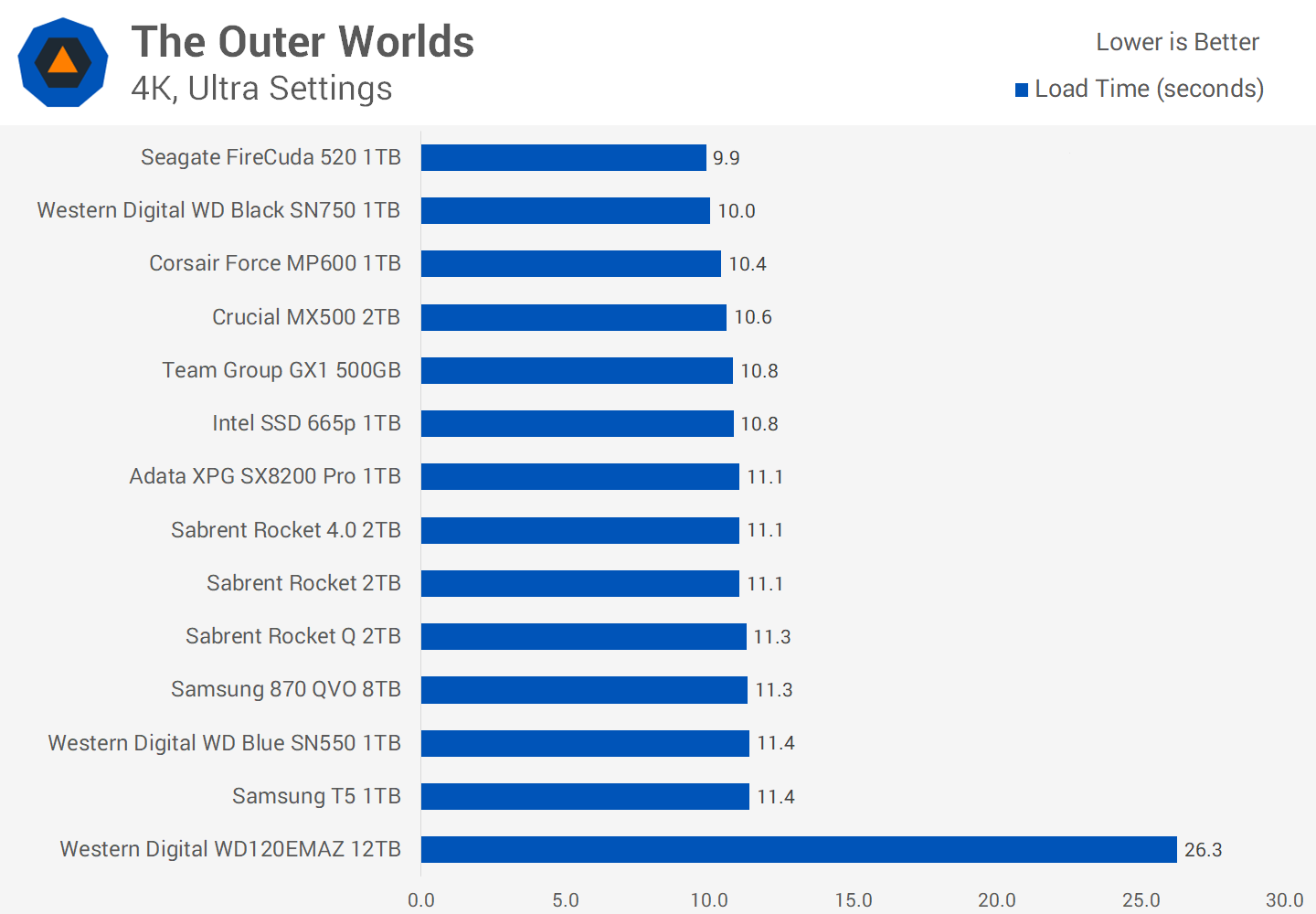Click the Adata XPG SX8200 Pro 1TB bar
This screenshot has height=914, width=1316.
579,476
